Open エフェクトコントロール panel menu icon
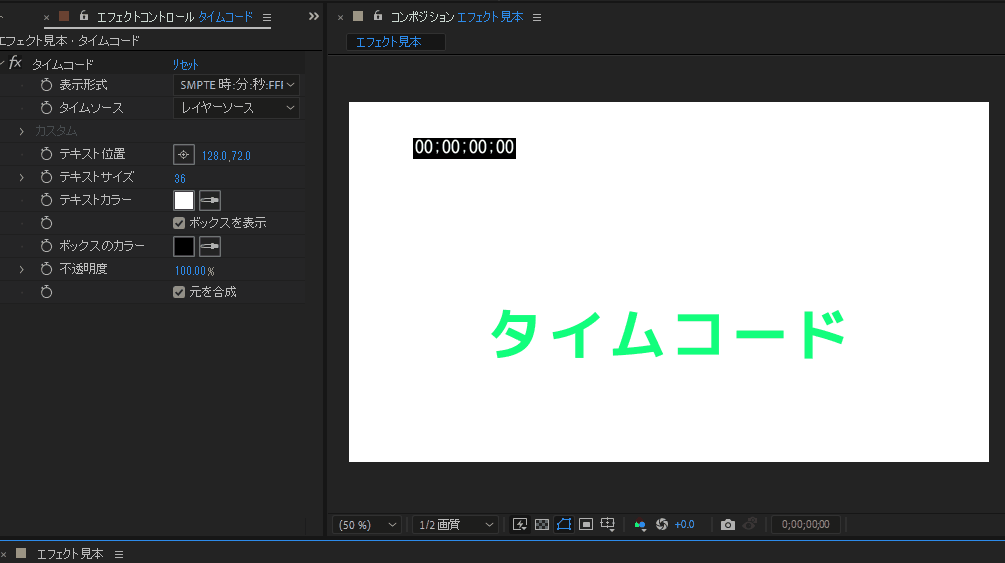The height and width of the screenshot is (563, 1005). (x=267, y=17)
